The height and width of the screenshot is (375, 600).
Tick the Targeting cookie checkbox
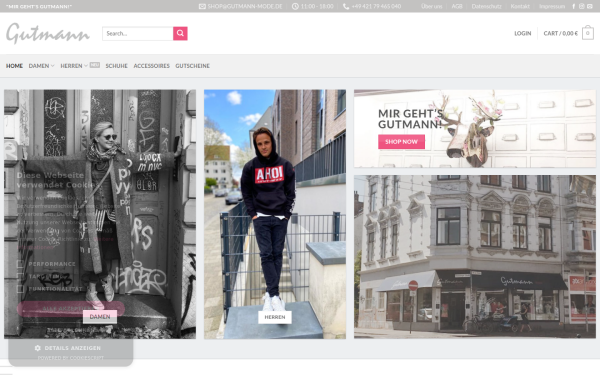pos(20,276)
